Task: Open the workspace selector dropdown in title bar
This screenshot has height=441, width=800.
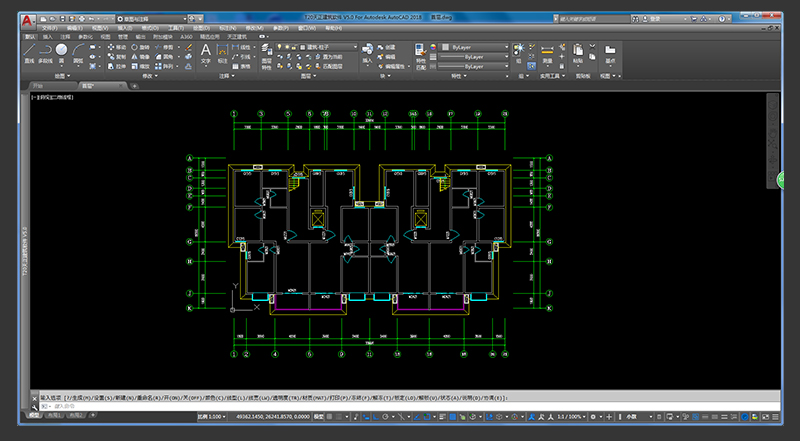Action: point(151,19)
